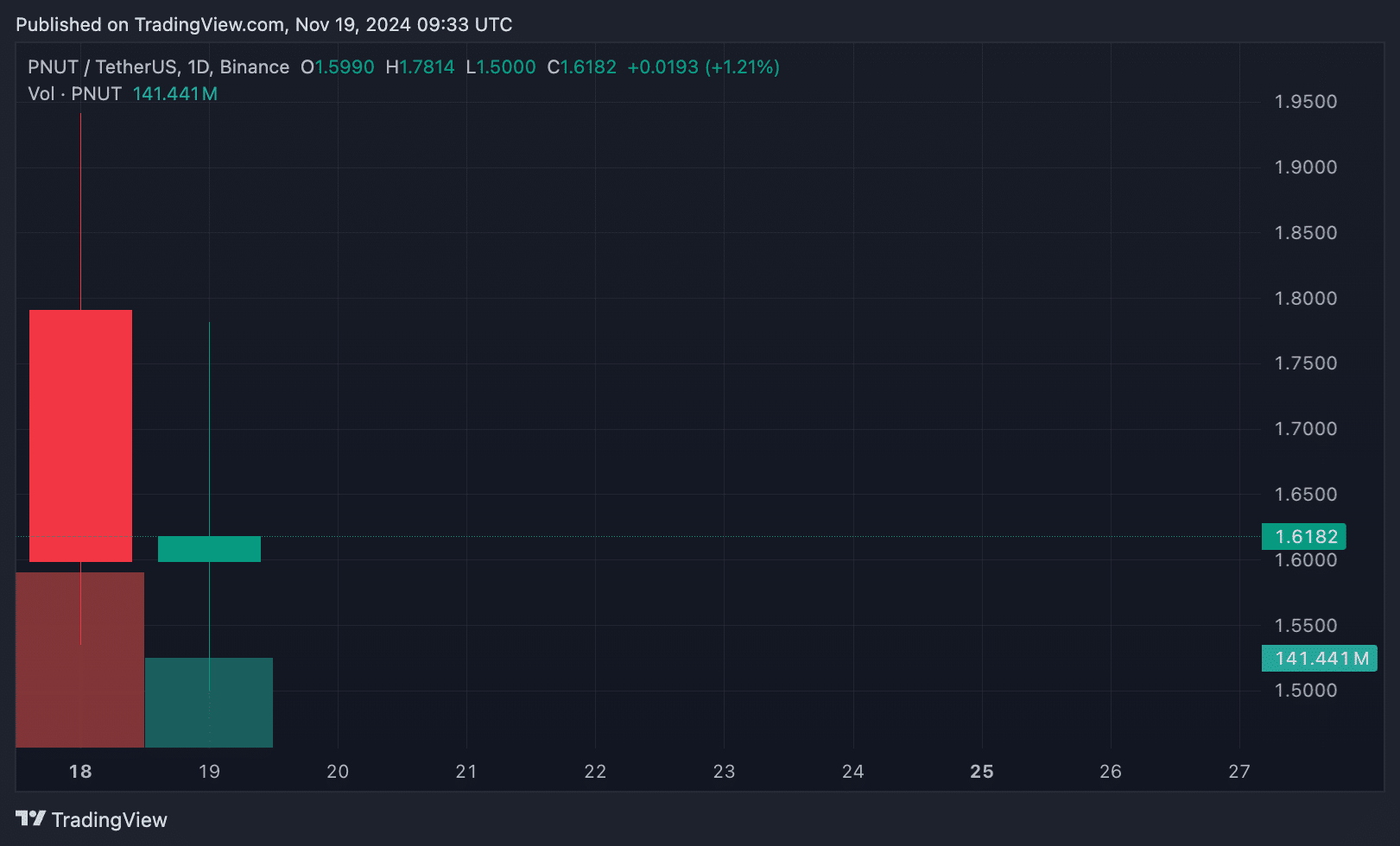Select the green Nov 19 candlestick body
Screen dimensions: 1400x846
209,549
